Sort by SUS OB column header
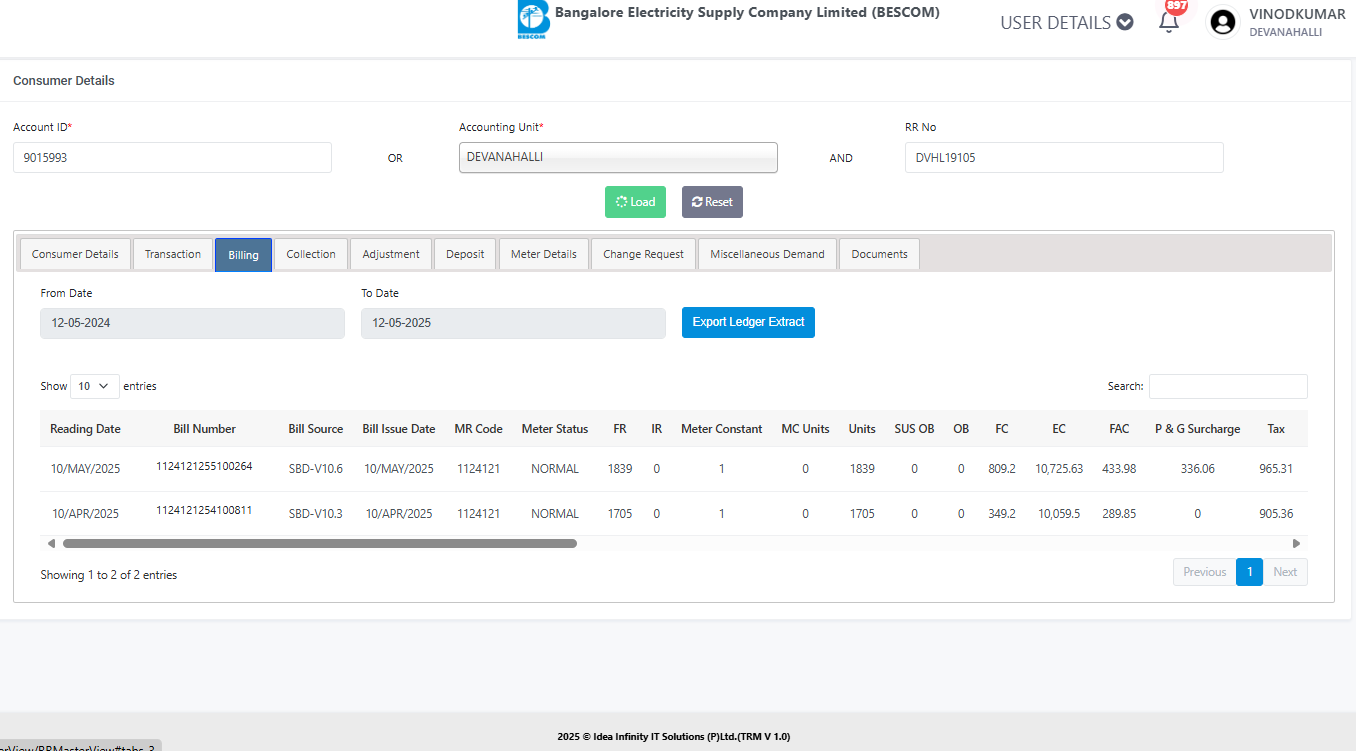Screen dimensions: 1356x751 (914, 429)
